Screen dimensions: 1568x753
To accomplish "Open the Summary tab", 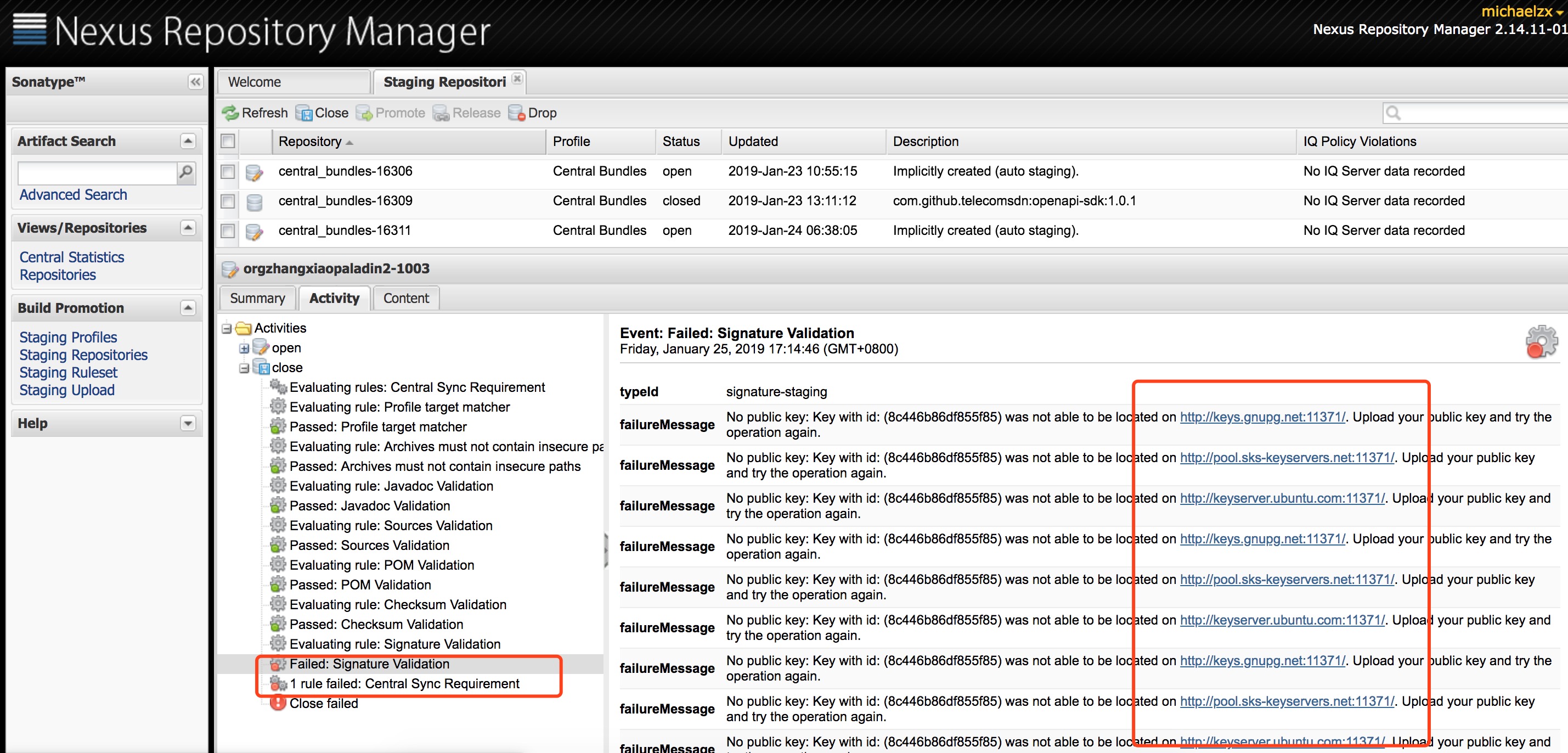I will point(257,298).
